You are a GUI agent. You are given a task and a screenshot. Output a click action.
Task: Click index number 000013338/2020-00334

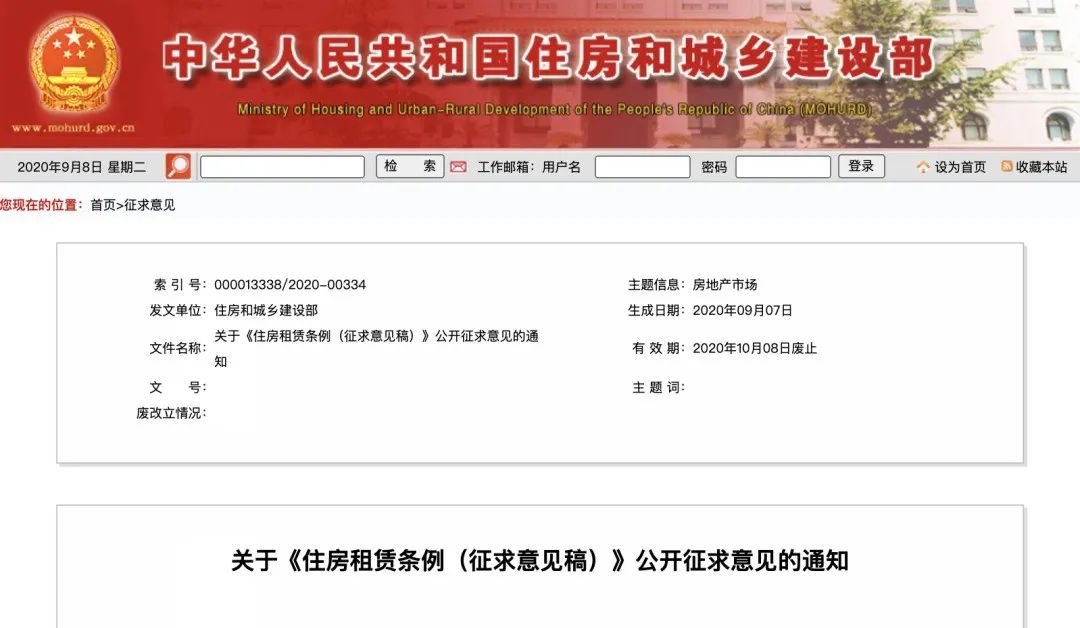[290, 284]
